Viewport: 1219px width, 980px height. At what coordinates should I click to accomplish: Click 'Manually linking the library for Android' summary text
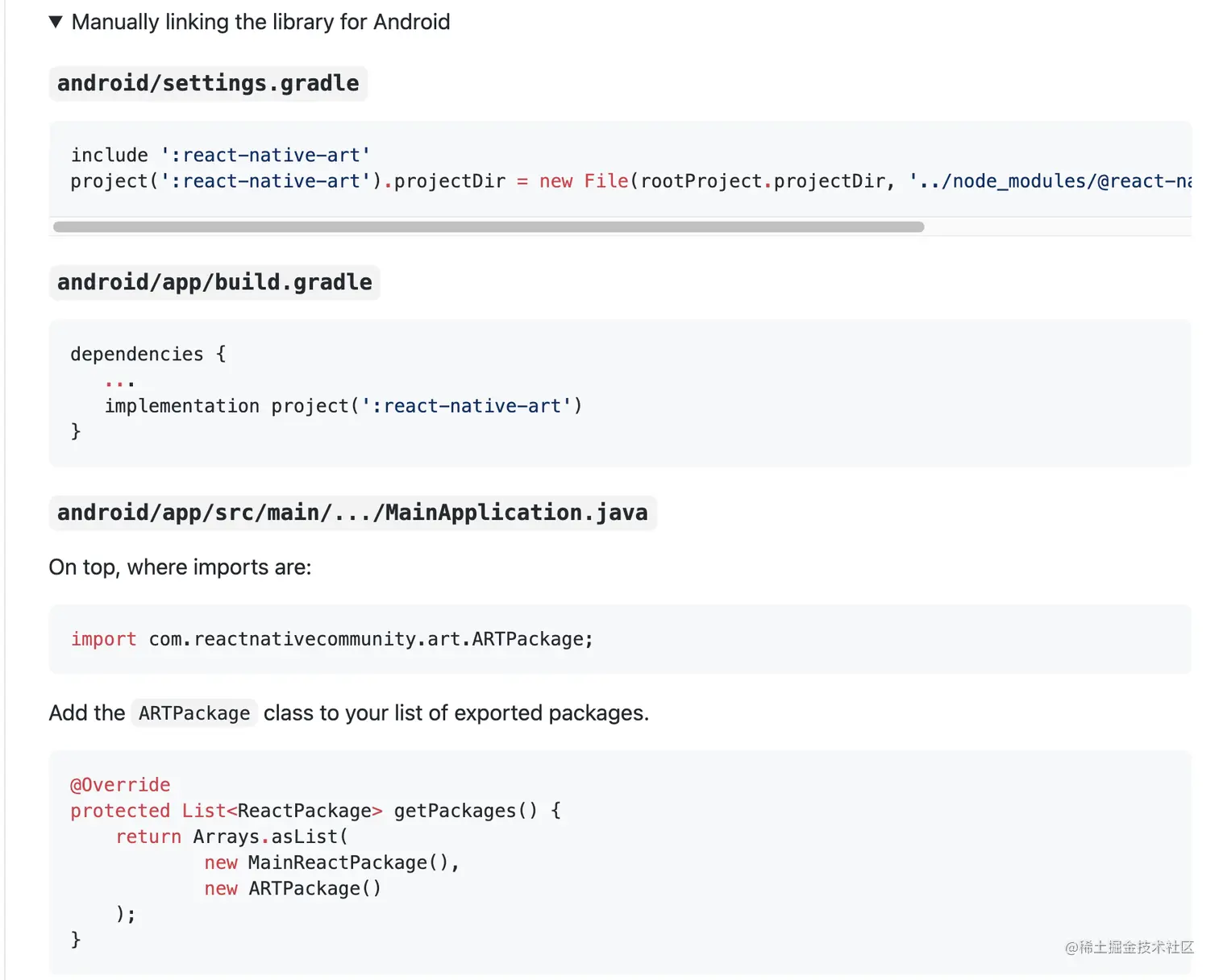[x=260, y=22]
